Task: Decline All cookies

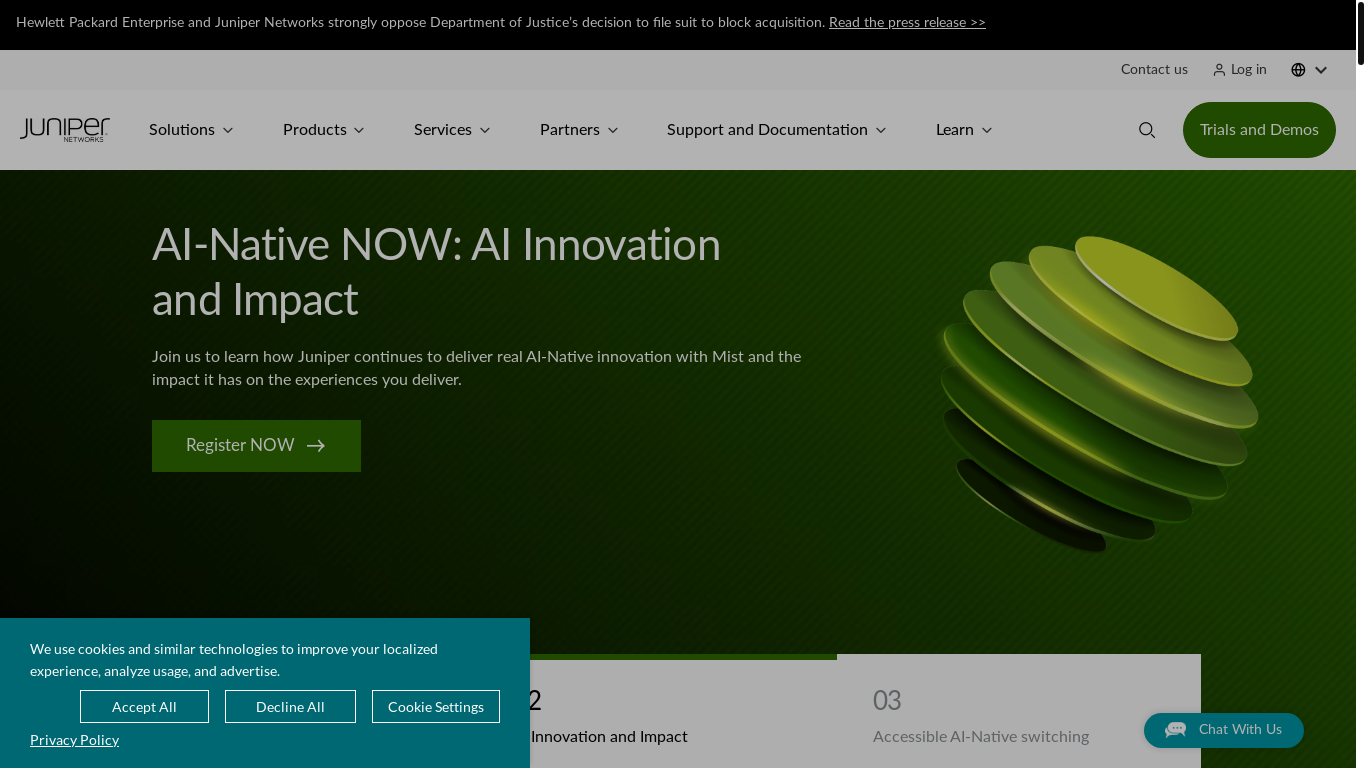Action: click(290, 707)
